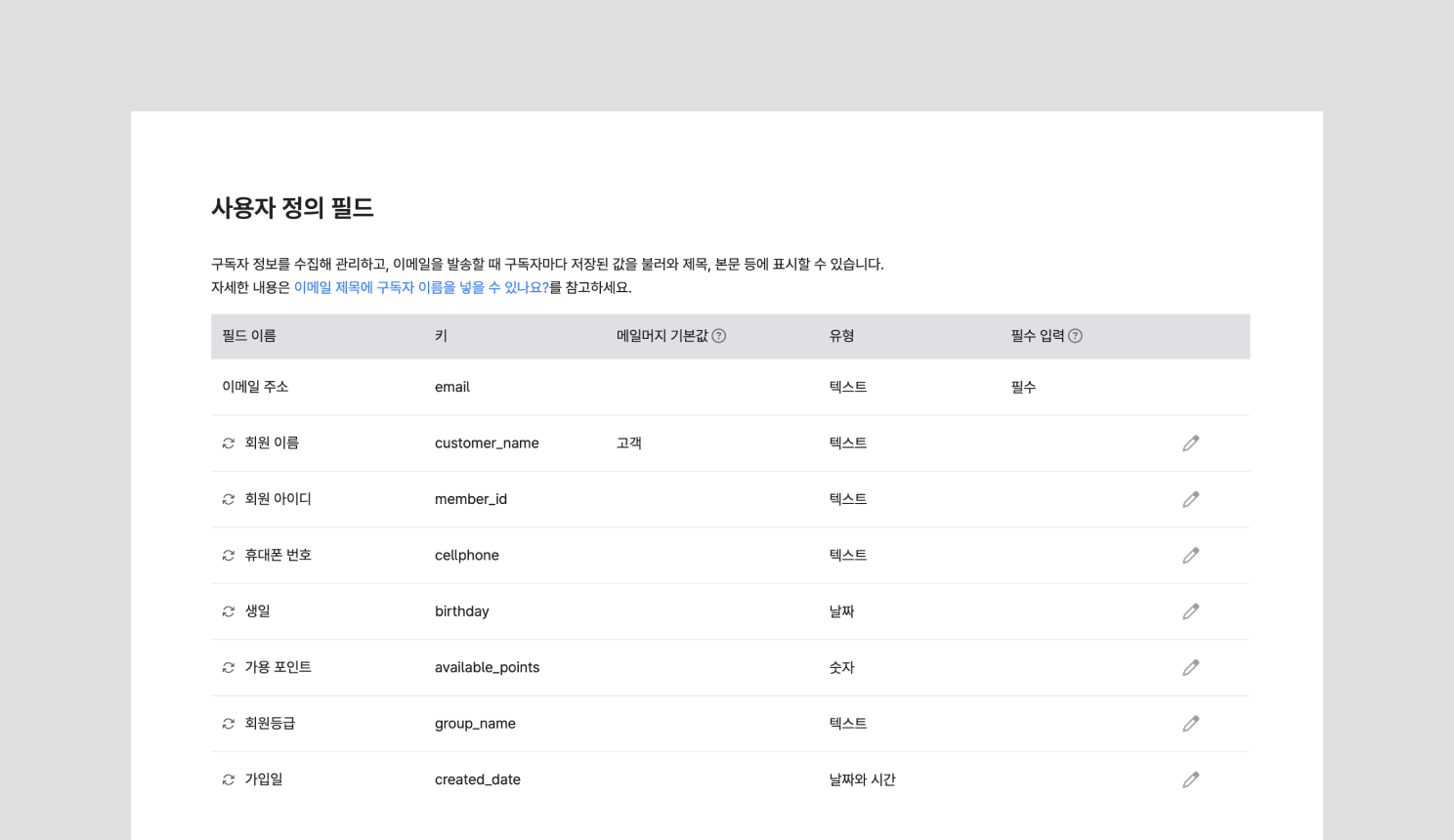Edit the 회원등급 field with pencil icon

tap(1190, 724)
